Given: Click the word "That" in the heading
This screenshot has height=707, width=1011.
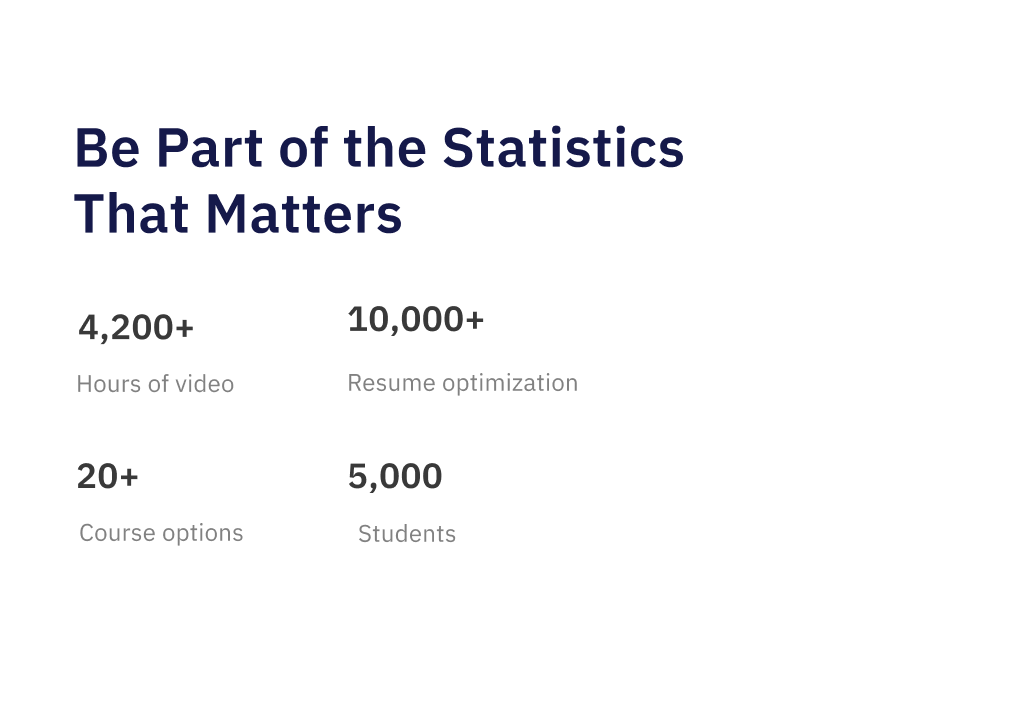Looking at the screenshot, I should tap(133, 214).
